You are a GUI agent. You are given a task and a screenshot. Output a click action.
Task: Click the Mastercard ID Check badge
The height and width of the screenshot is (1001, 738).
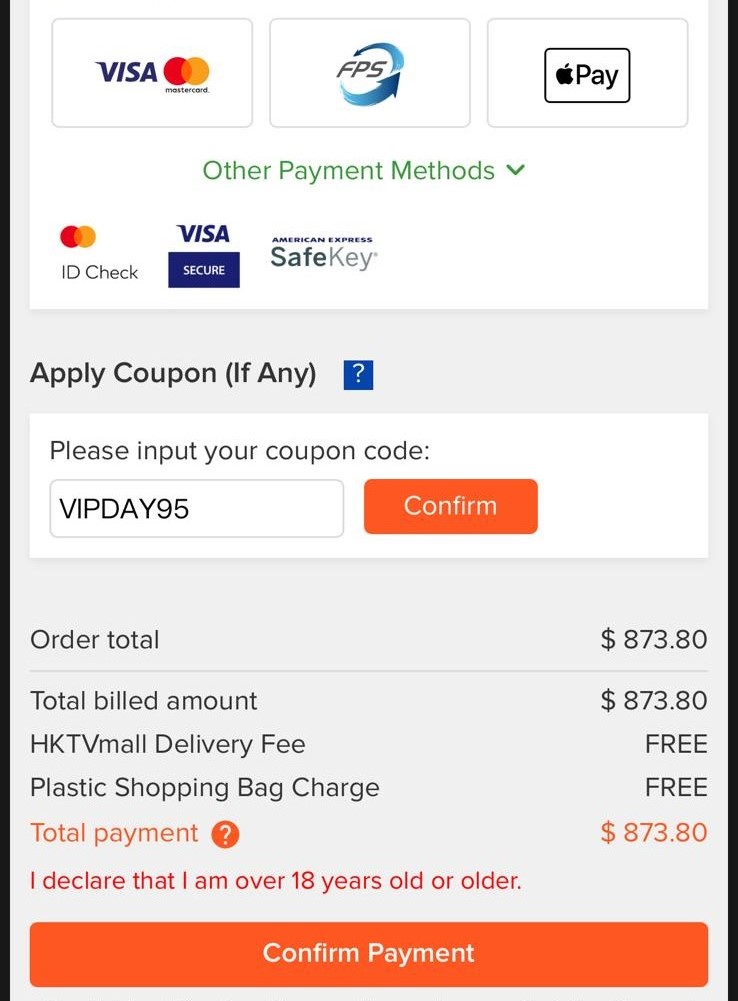(x=98, y=252)
